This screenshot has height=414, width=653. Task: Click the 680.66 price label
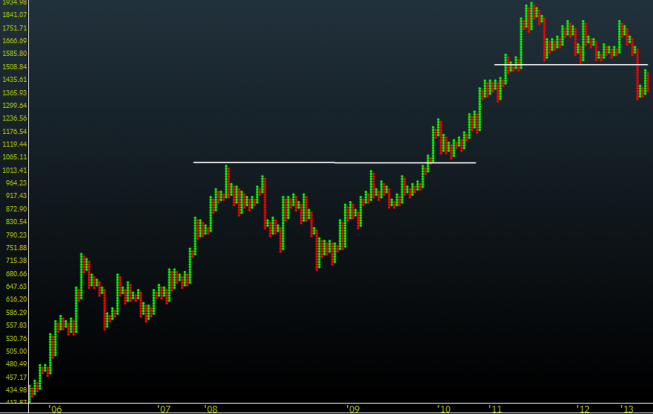pyautogui.click(x=16, y=274)
